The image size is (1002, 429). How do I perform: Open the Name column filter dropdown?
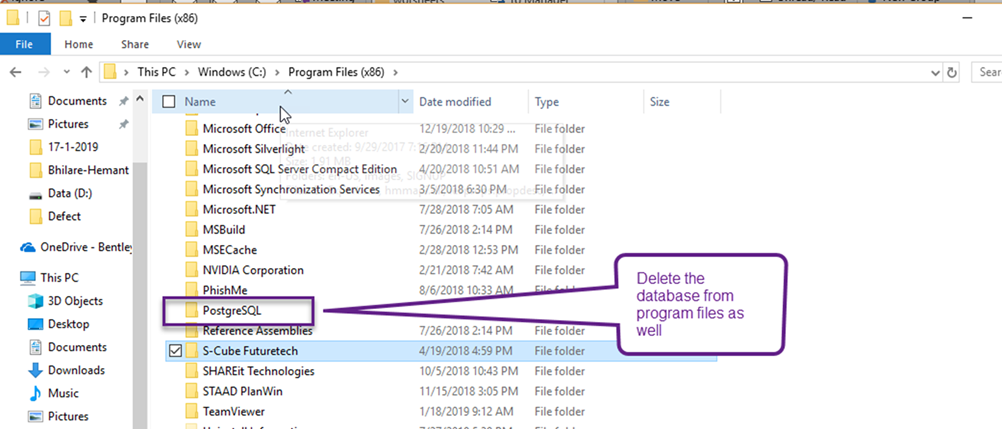point(405,102)
